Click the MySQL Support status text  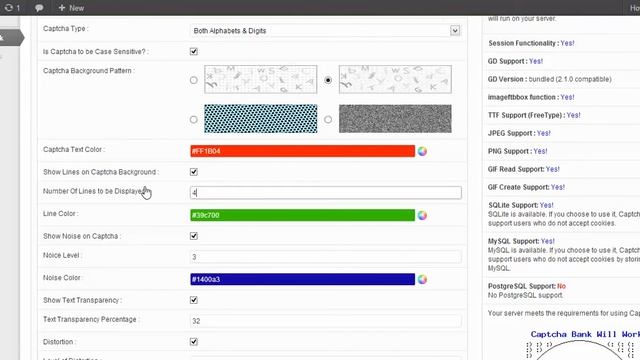click(x=521, y=241)
